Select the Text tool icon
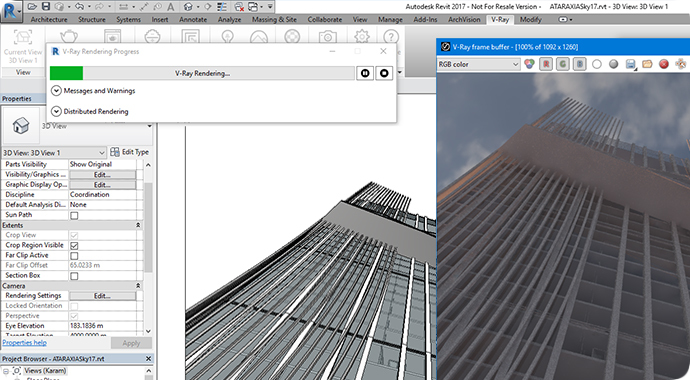690x380 pixels. point(170,7)
